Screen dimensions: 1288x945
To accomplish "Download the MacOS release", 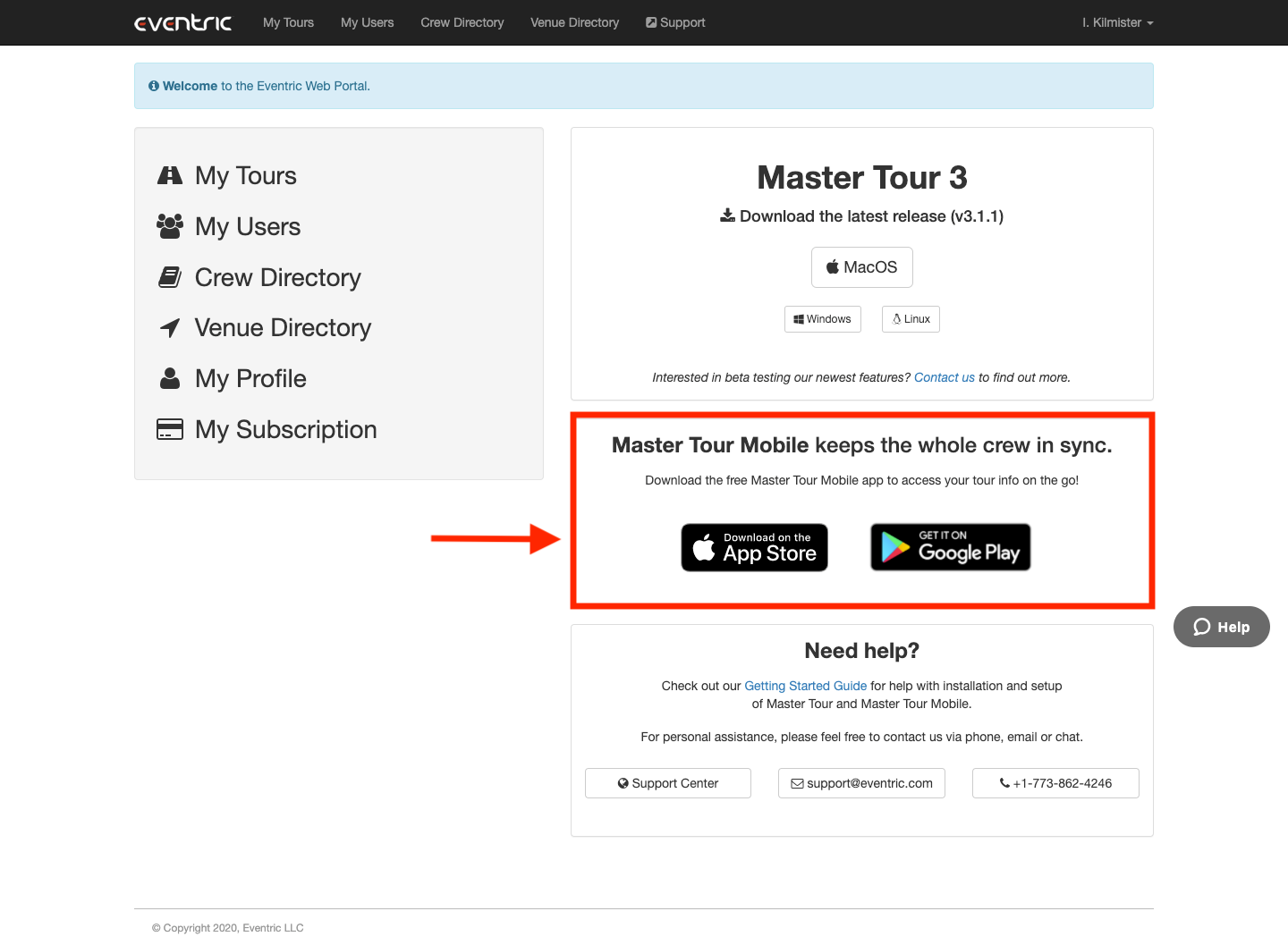I will pyautogui.click(x=861, y=266).
